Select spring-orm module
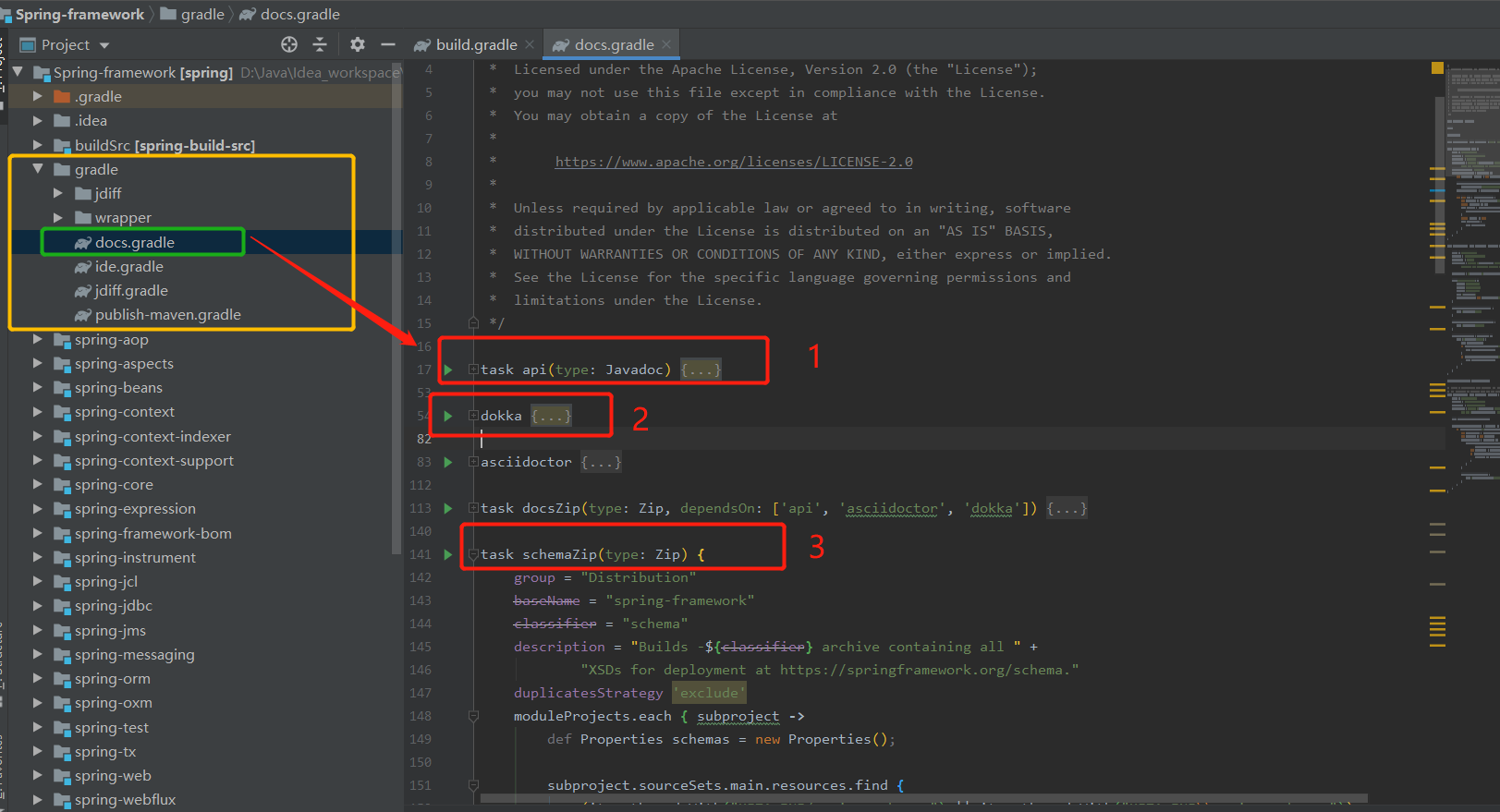The width and height of the screenshot is (1500, 812). coord(112,678)
